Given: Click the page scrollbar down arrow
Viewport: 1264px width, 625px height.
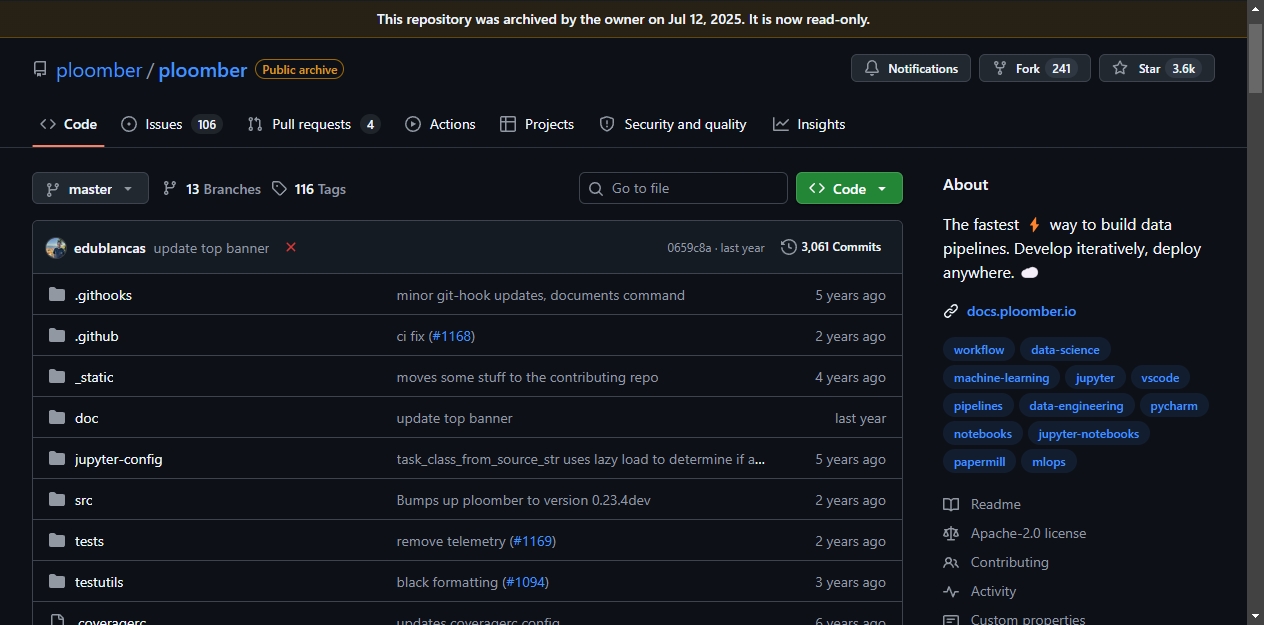Looking at the screenshot, I should pos(1255,616).
